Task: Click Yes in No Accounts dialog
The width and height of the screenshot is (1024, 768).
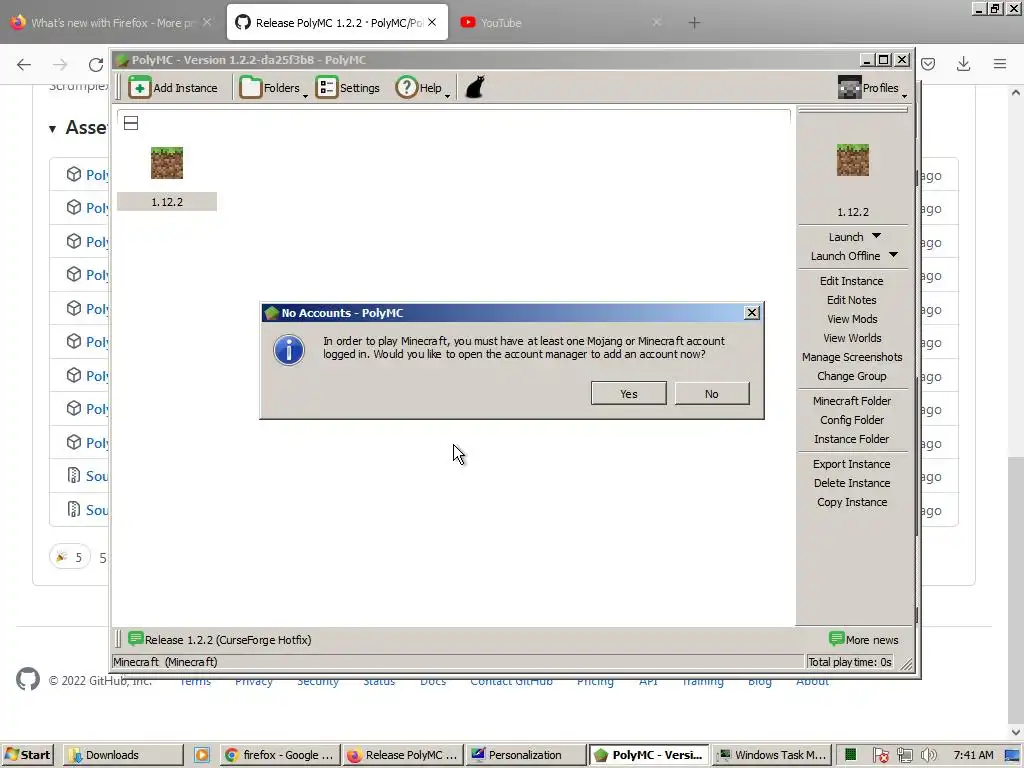Action: (x=628, y=394)
